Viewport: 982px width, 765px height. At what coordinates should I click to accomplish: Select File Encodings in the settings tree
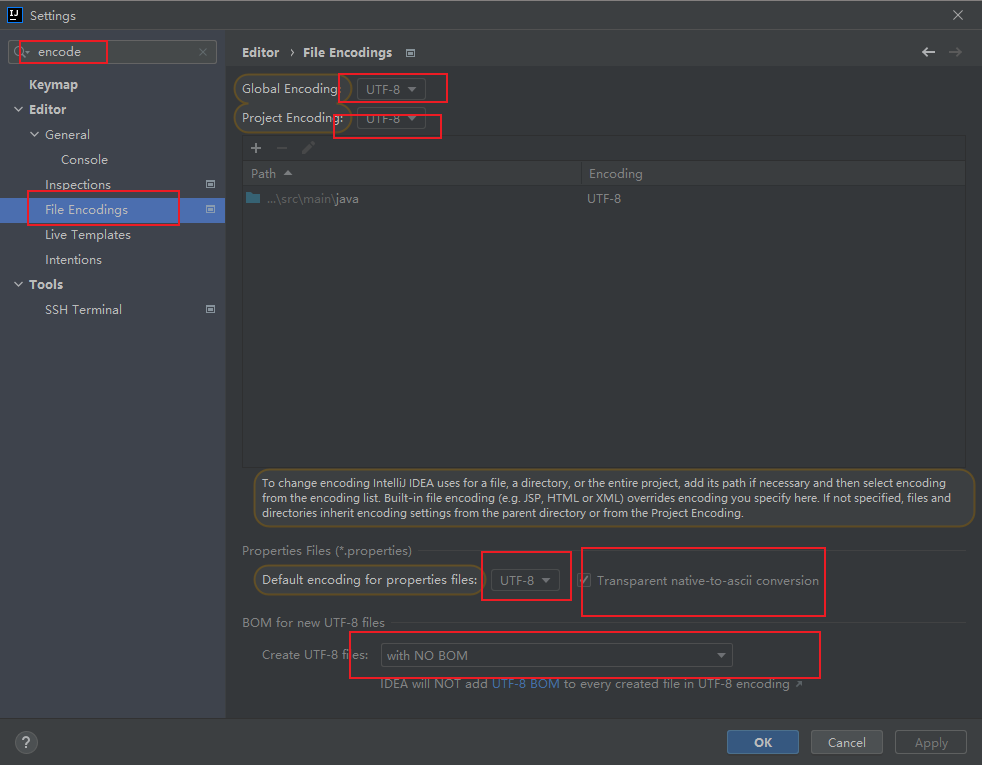click(x=86, y=210)
